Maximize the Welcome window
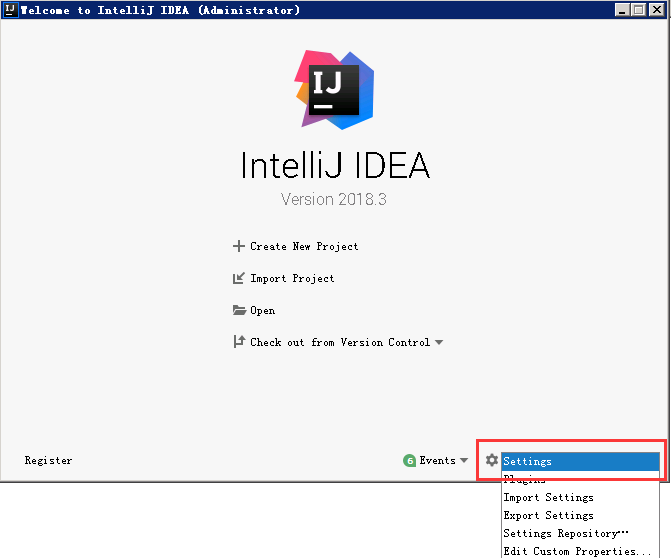 pyautogui.click(x=638, y=9)
